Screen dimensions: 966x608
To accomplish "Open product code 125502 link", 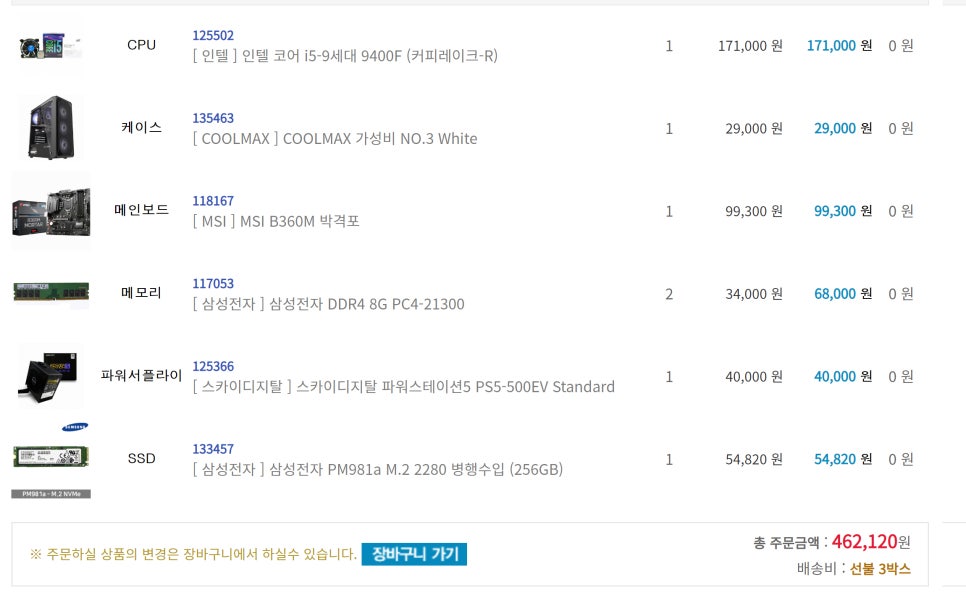I will click(x=213, y=36).
